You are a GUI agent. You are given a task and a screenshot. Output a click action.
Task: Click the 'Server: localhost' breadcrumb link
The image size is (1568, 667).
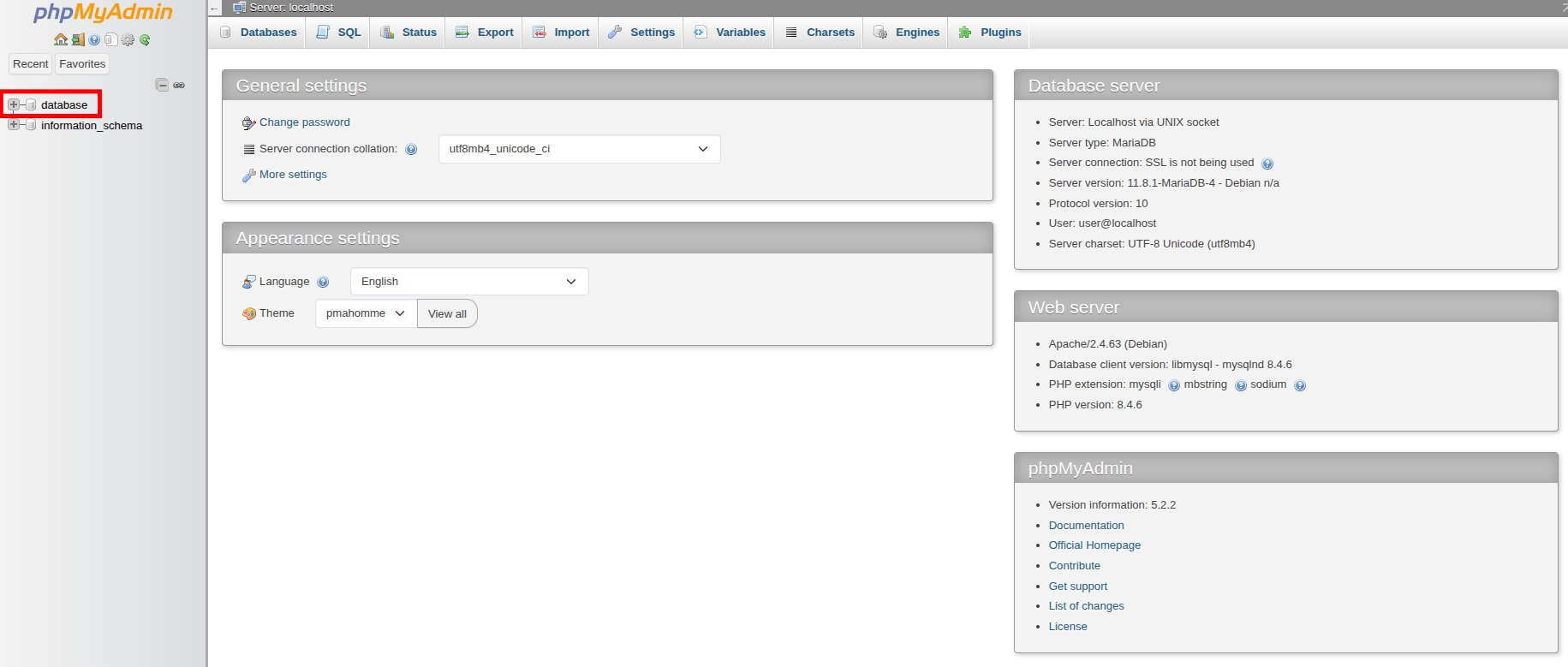(291, 8)
